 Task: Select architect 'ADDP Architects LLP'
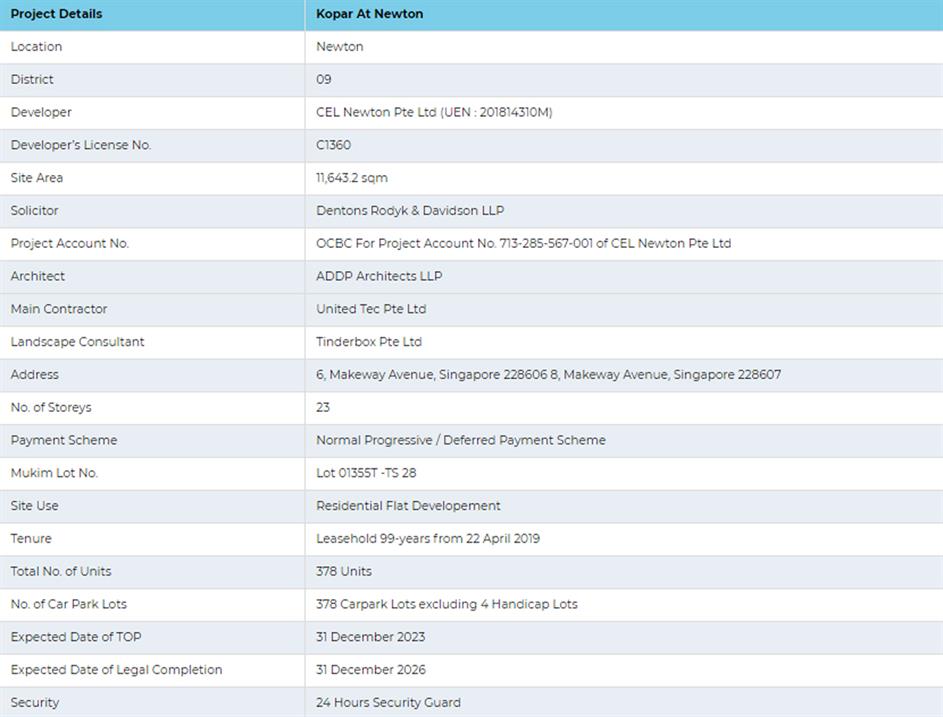(379, 277)
